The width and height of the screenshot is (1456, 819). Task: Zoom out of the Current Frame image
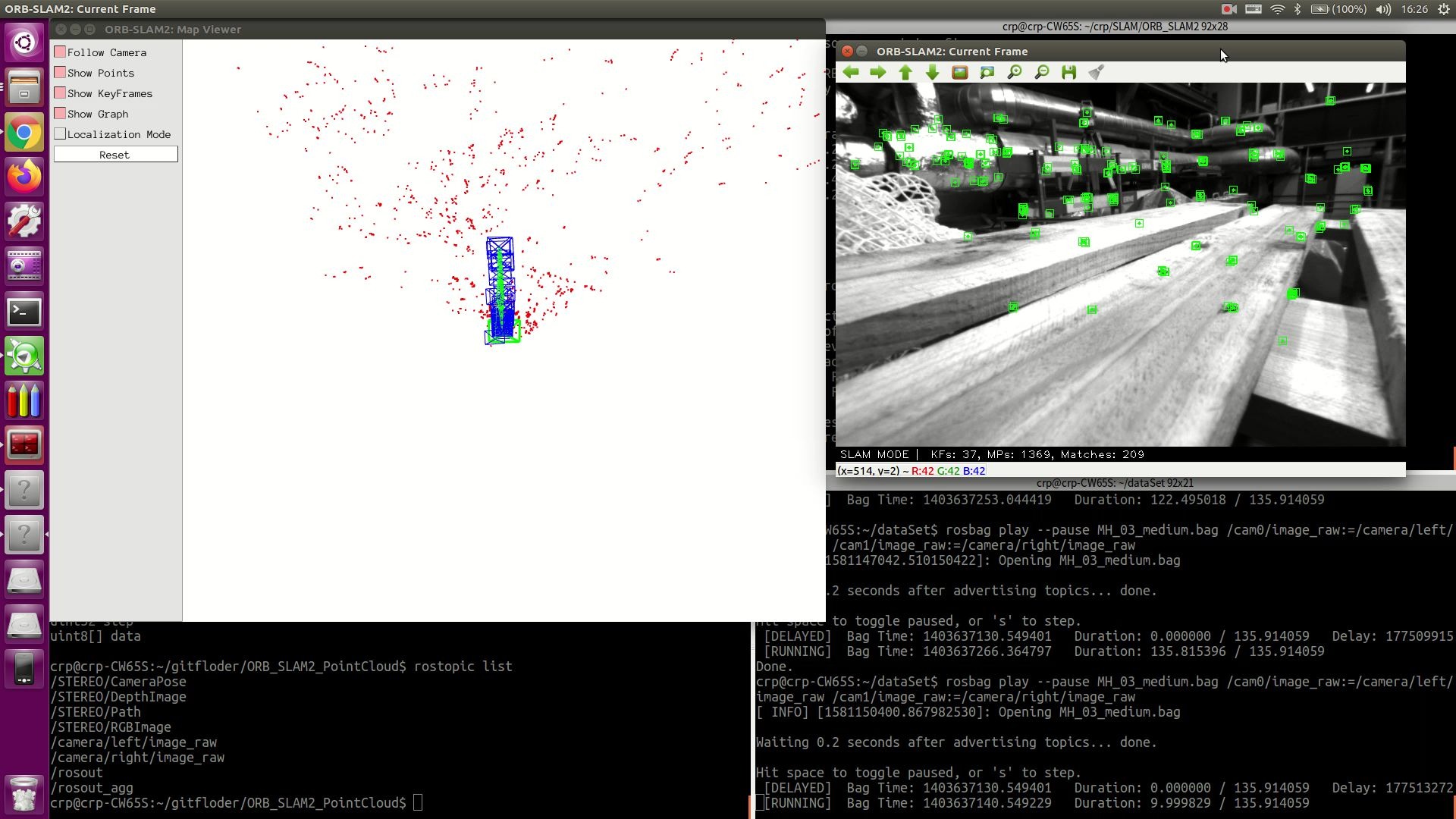point(1042,72)
